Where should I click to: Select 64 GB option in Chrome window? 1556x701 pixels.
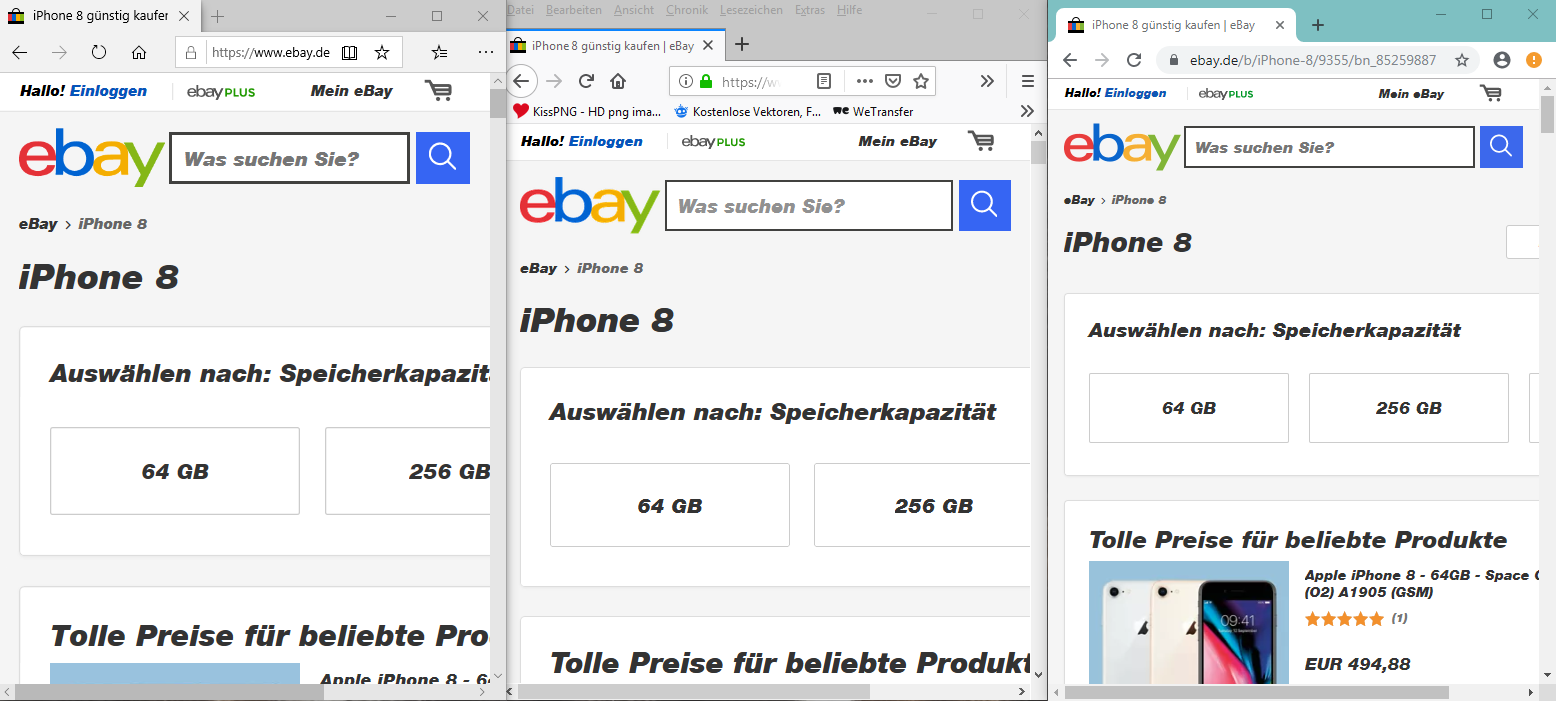click(x=1189, y=408)
